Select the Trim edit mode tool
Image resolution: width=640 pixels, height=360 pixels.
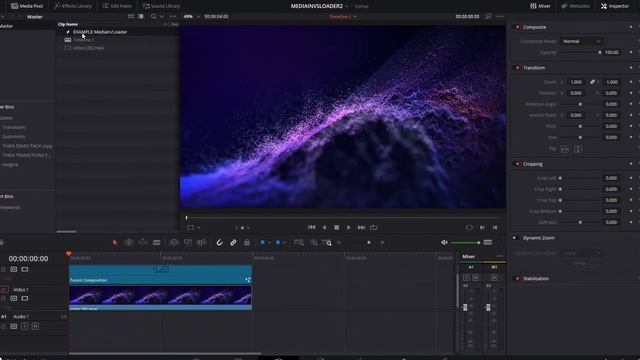click(129, 242)
